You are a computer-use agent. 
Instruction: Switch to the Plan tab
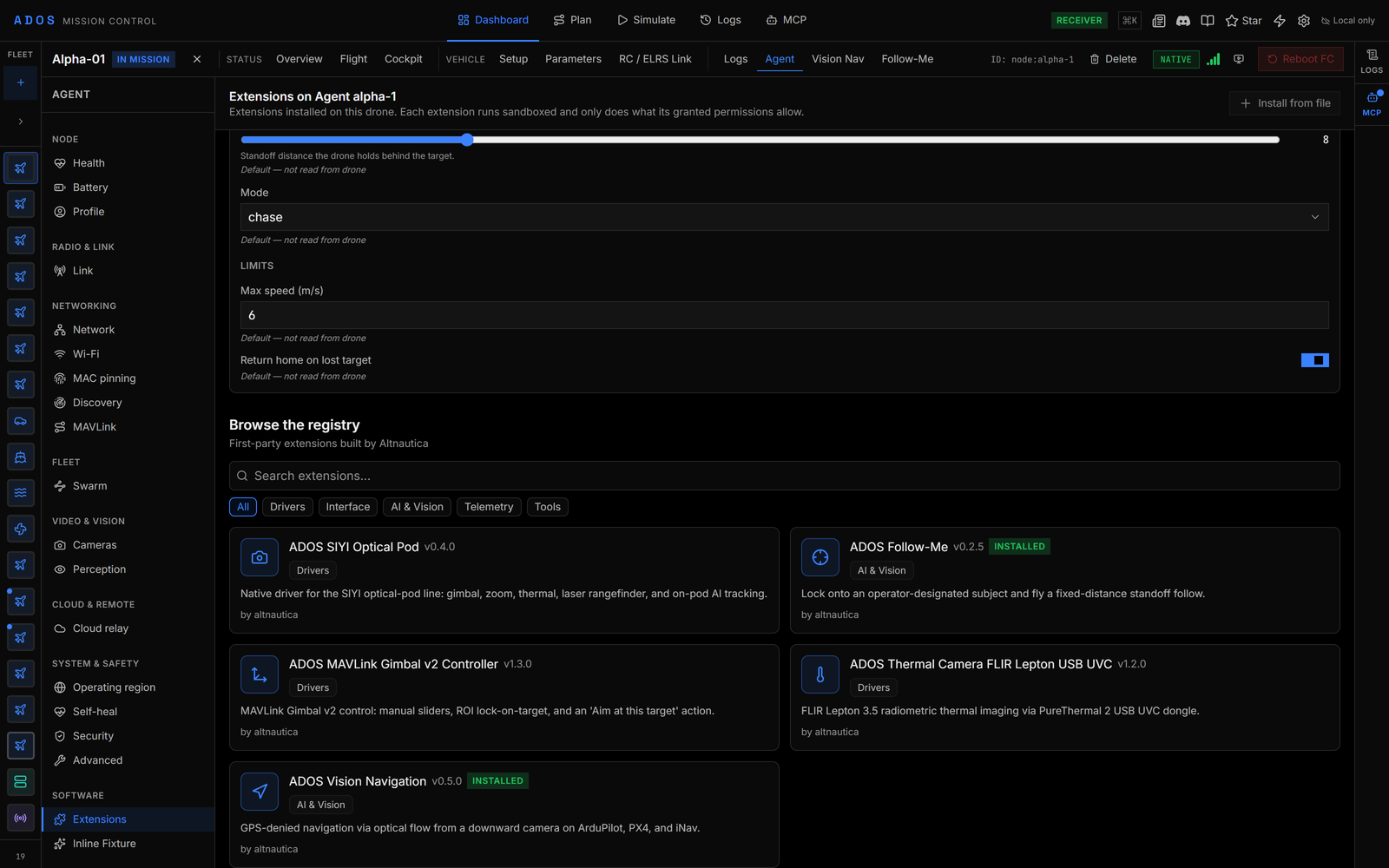[x=572, y=20]
